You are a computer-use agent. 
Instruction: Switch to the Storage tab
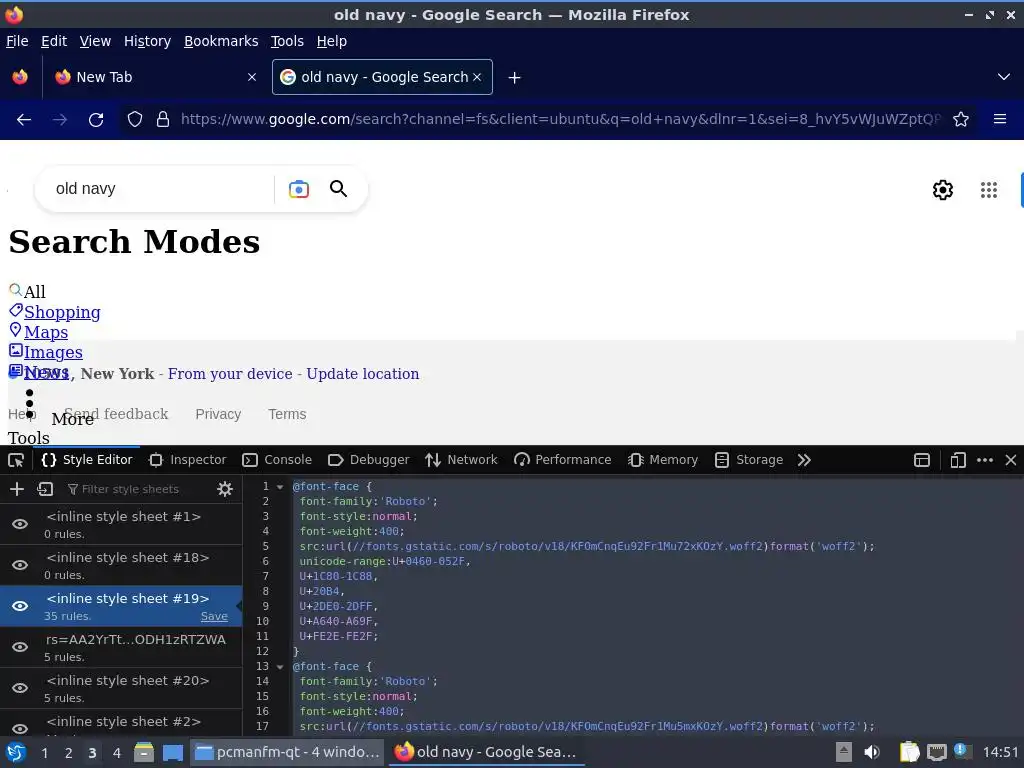(748, 460)
